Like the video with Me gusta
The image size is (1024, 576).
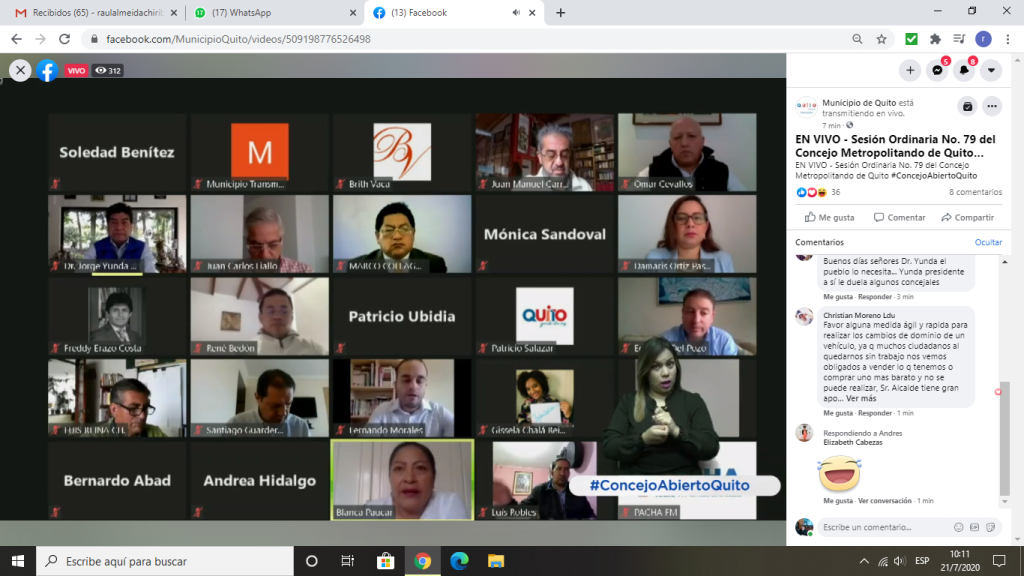coord(829,217)
